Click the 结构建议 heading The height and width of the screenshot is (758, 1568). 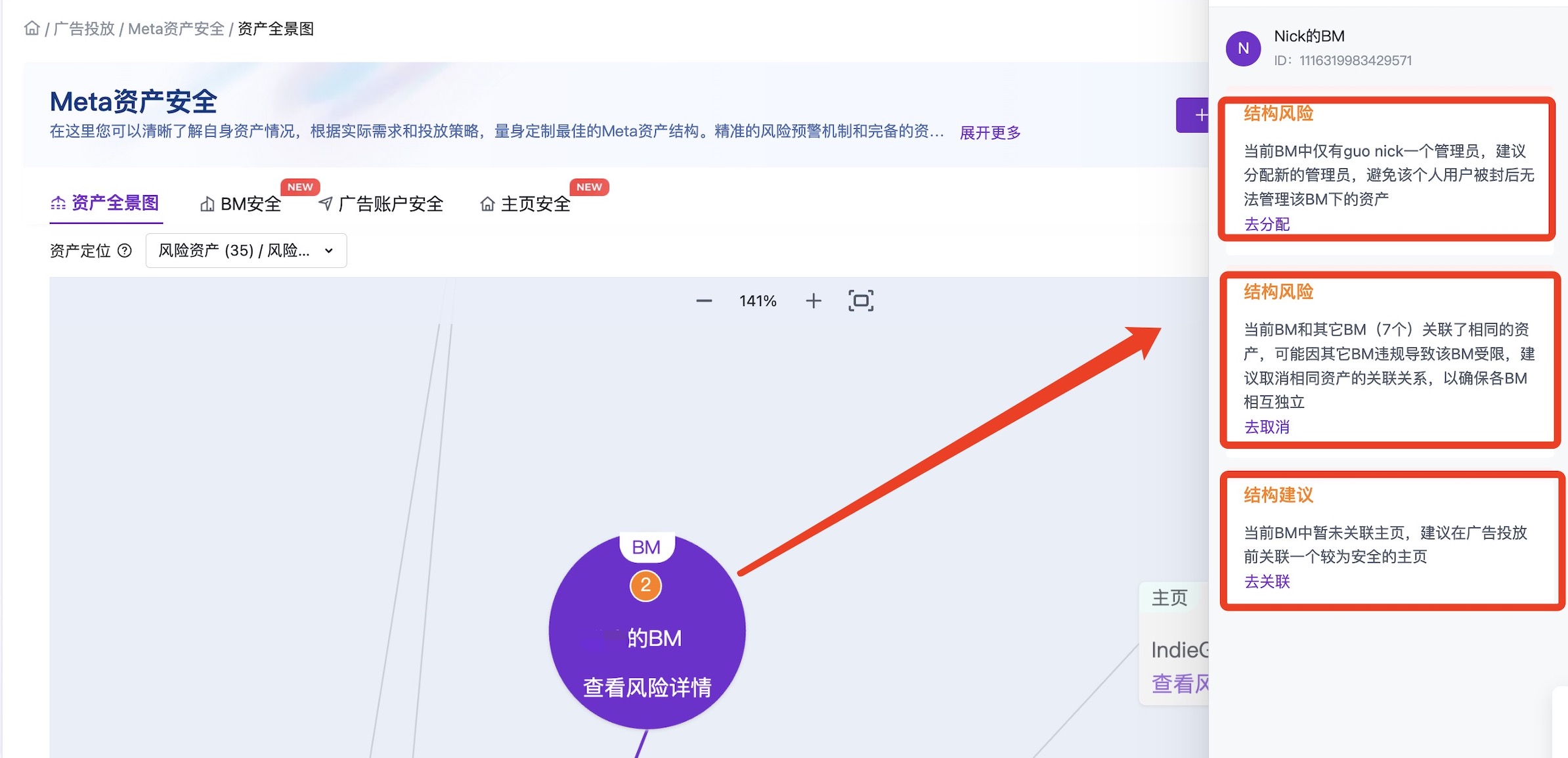pos(1278,495)
